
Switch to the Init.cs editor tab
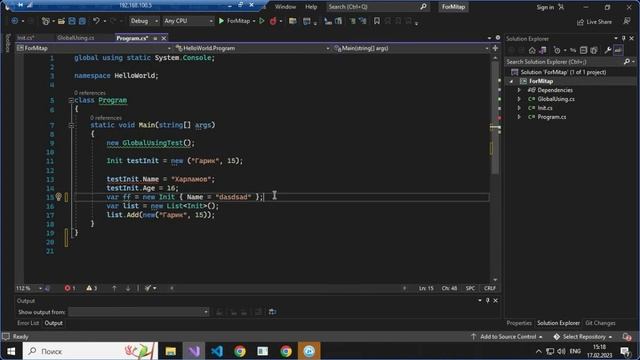pyautogui.click(x=26, y=38)
